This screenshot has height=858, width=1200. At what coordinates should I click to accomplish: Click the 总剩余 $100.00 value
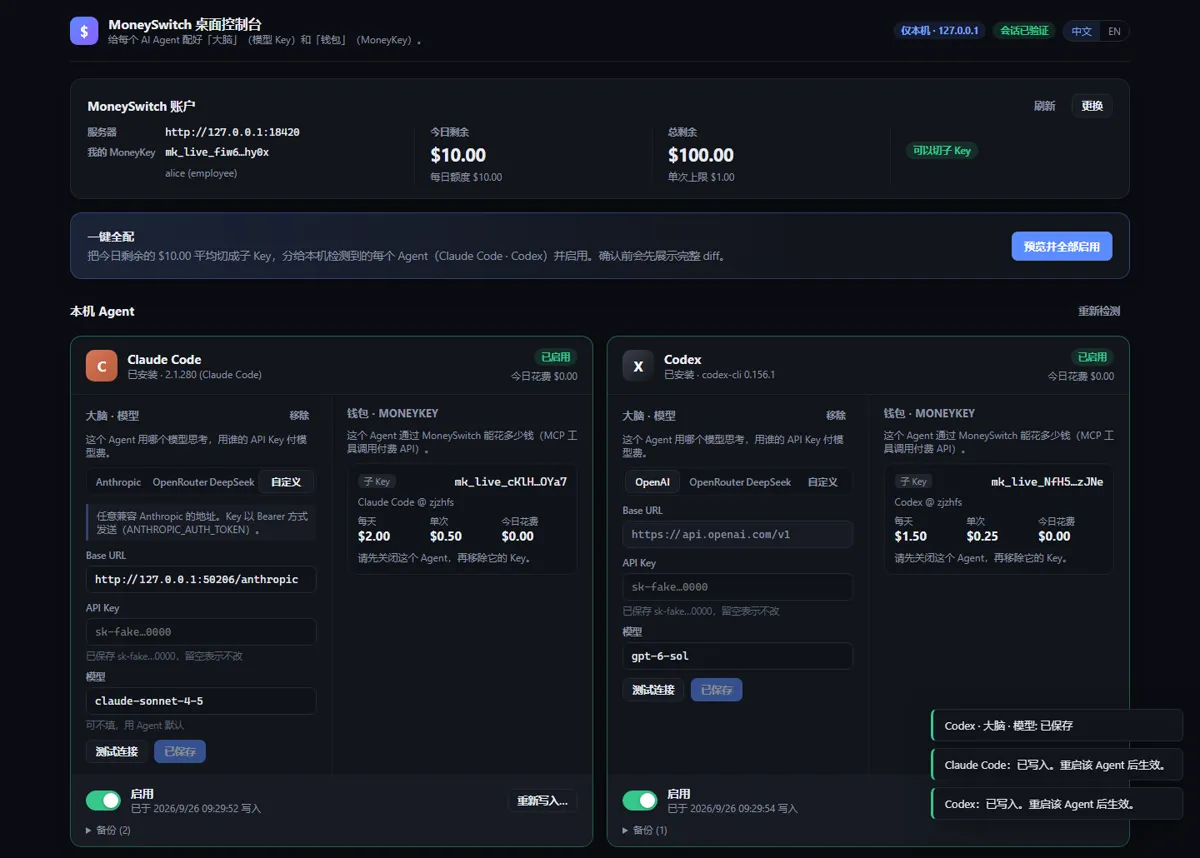701,155
